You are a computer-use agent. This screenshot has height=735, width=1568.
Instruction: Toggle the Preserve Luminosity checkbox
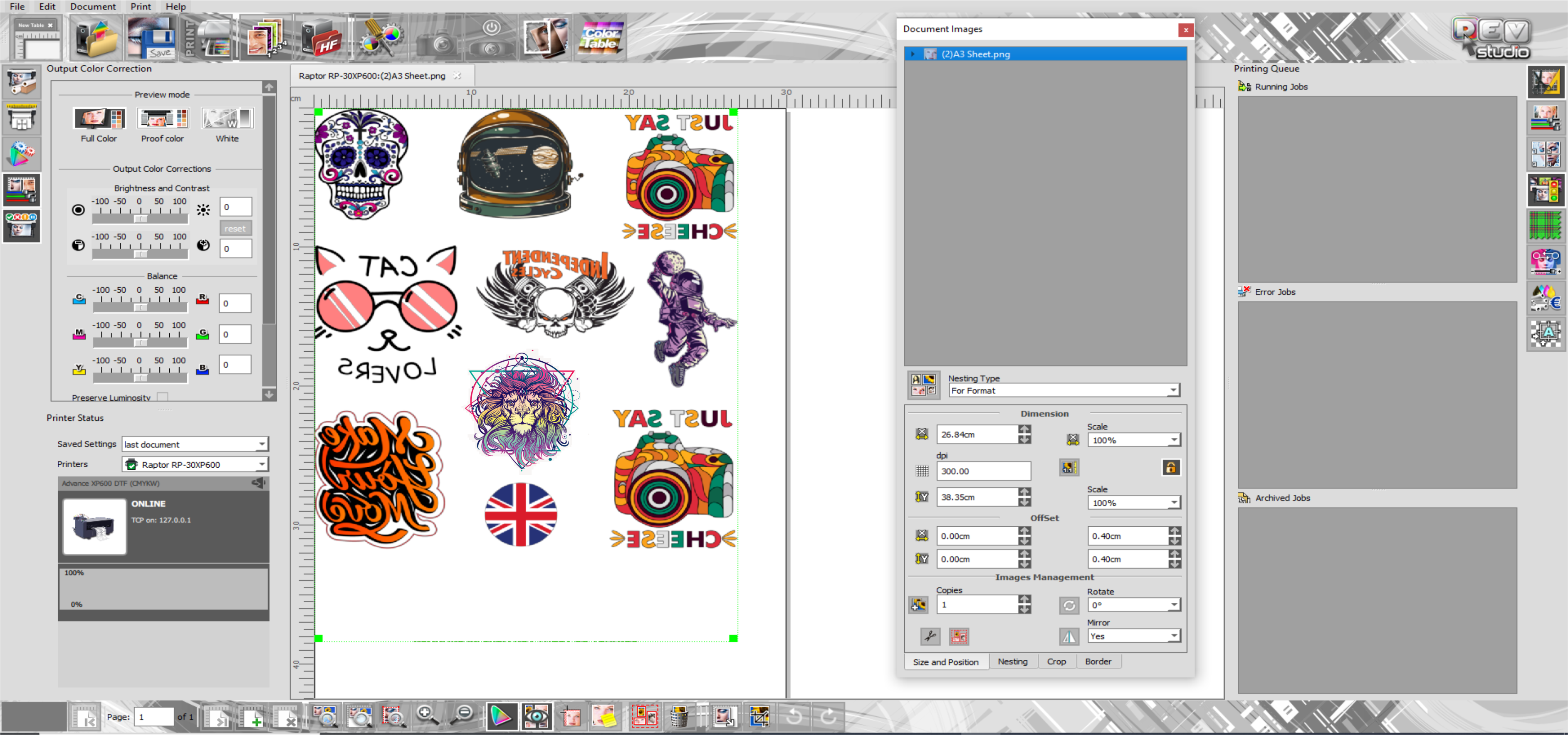click(x=163, y=397)
